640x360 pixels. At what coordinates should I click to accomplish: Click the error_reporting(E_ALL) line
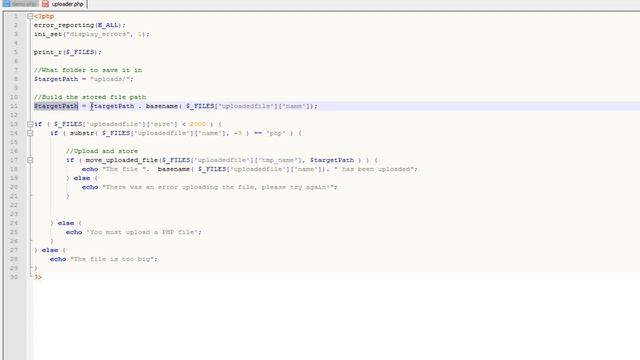pos(80,25)
